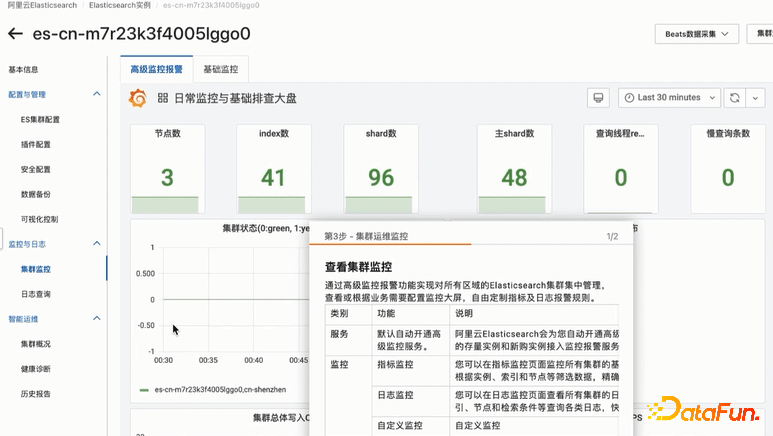Image resolution: width=773 pixels, height=436 pixels.
Task: Collapse the 配置与管理 section
Action: [x=97, y=94]
